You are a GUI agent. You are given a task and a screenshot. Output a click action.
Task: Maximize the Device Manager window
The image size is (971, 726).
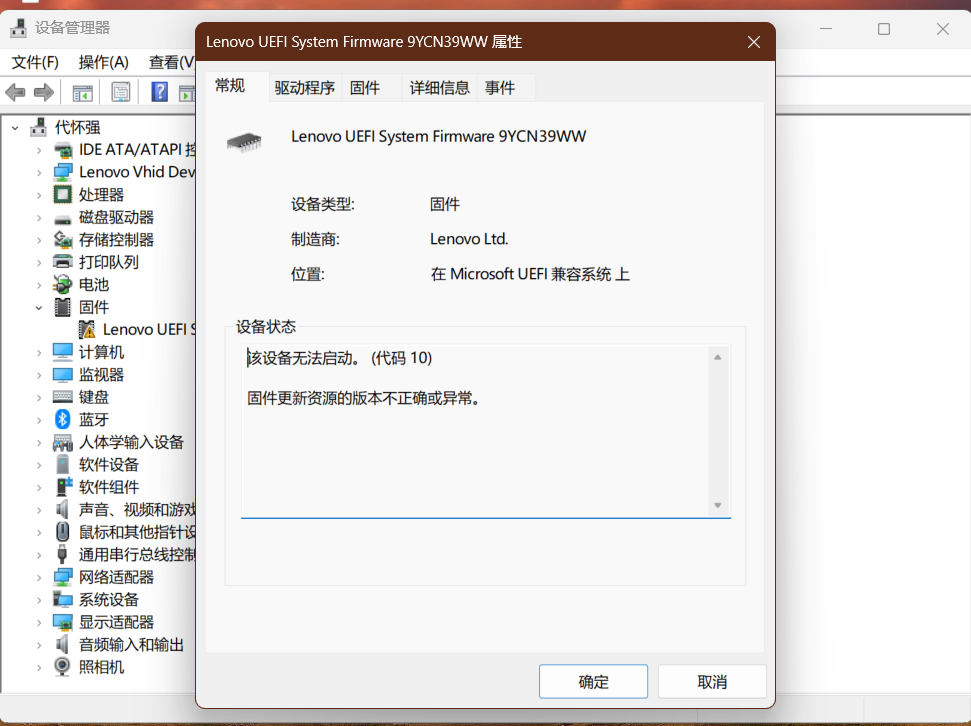(884, 29)
